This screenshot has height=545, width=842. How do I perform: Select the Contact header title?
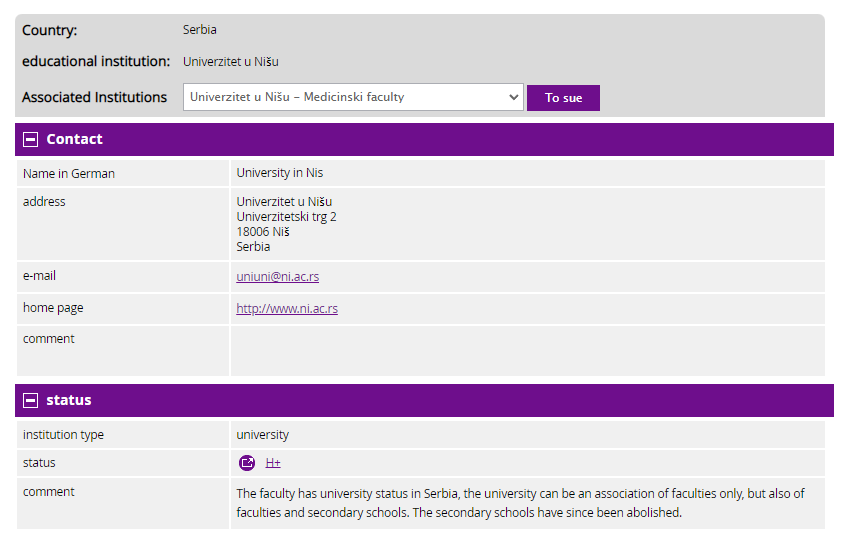point(74,139)
